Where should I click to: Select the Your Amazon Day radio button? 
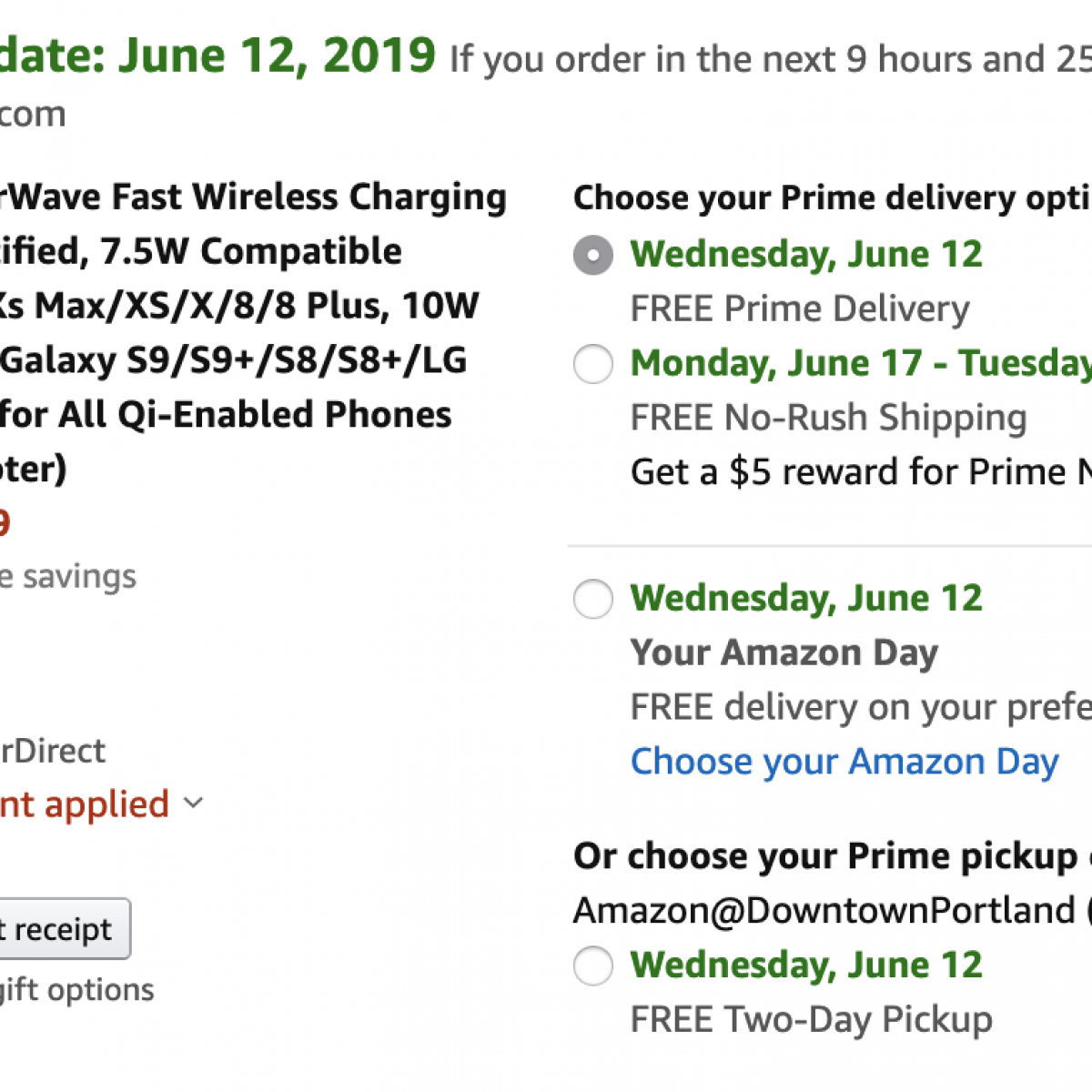(x=592, y=599)
